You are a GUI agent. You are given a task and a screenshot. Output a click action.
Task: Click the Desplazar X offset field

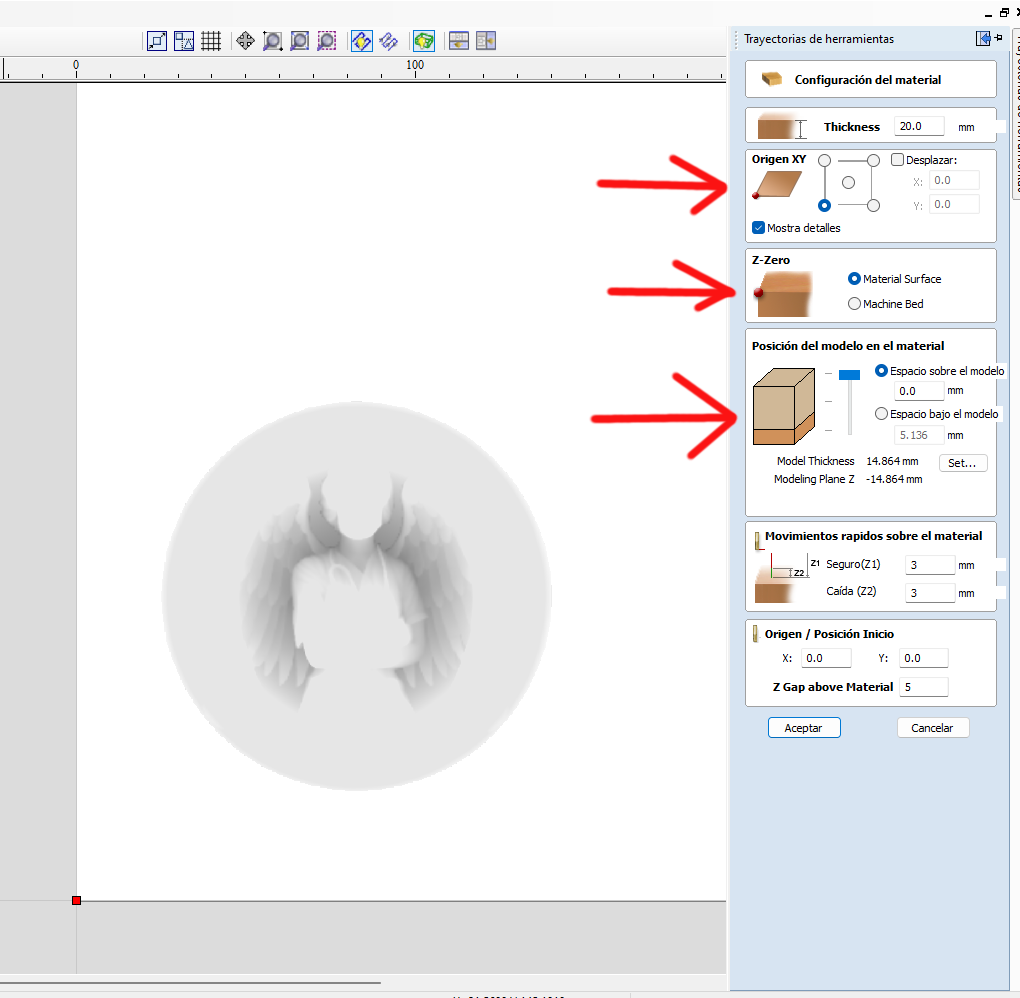point(954,180)
